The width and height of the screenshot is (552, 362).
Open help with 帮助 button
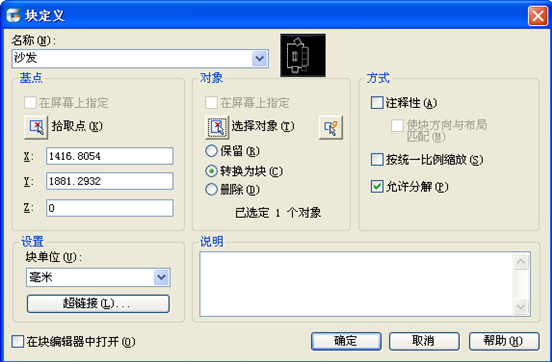pyautogui.click(x=504, y=341)
